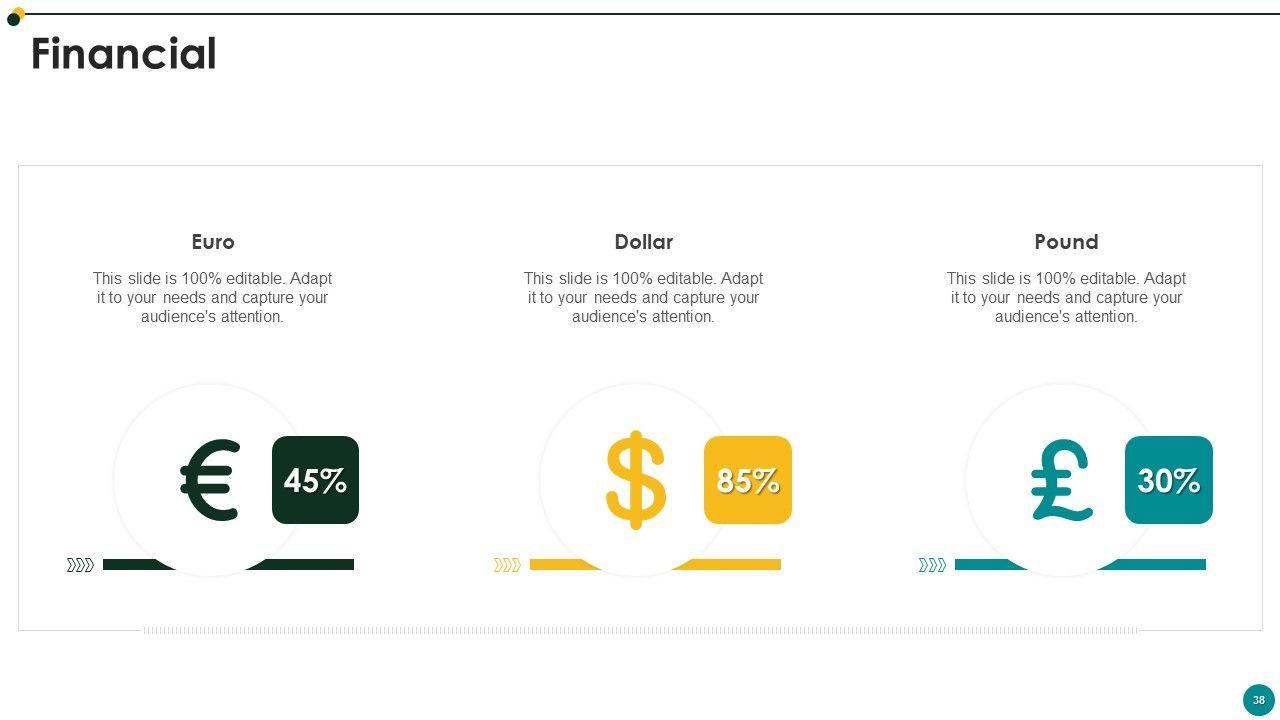
Task: Select the yellow Dollar sign icon
Action: [636, 480]
